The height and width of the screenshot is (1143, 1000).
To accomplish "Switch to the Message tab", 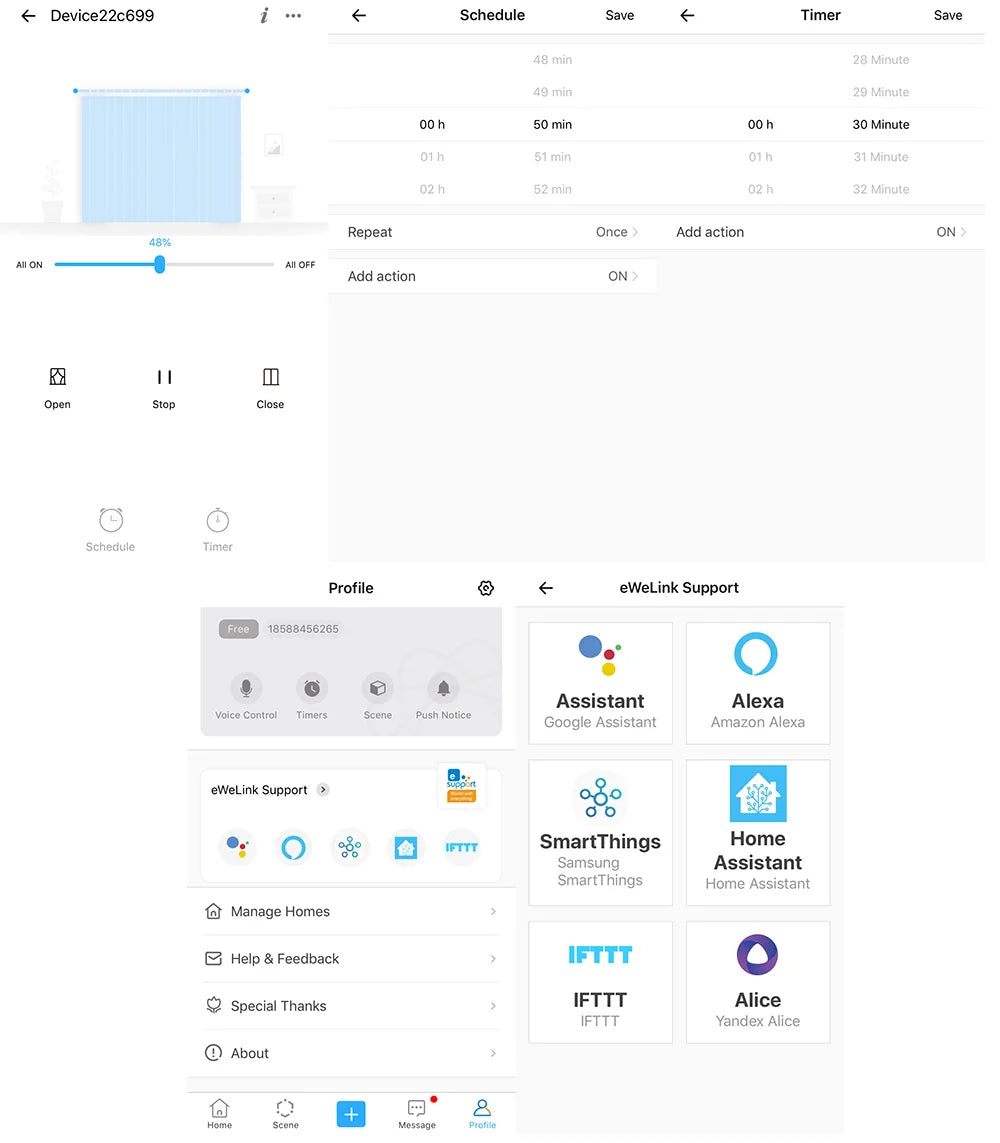I will point(417,1112).
